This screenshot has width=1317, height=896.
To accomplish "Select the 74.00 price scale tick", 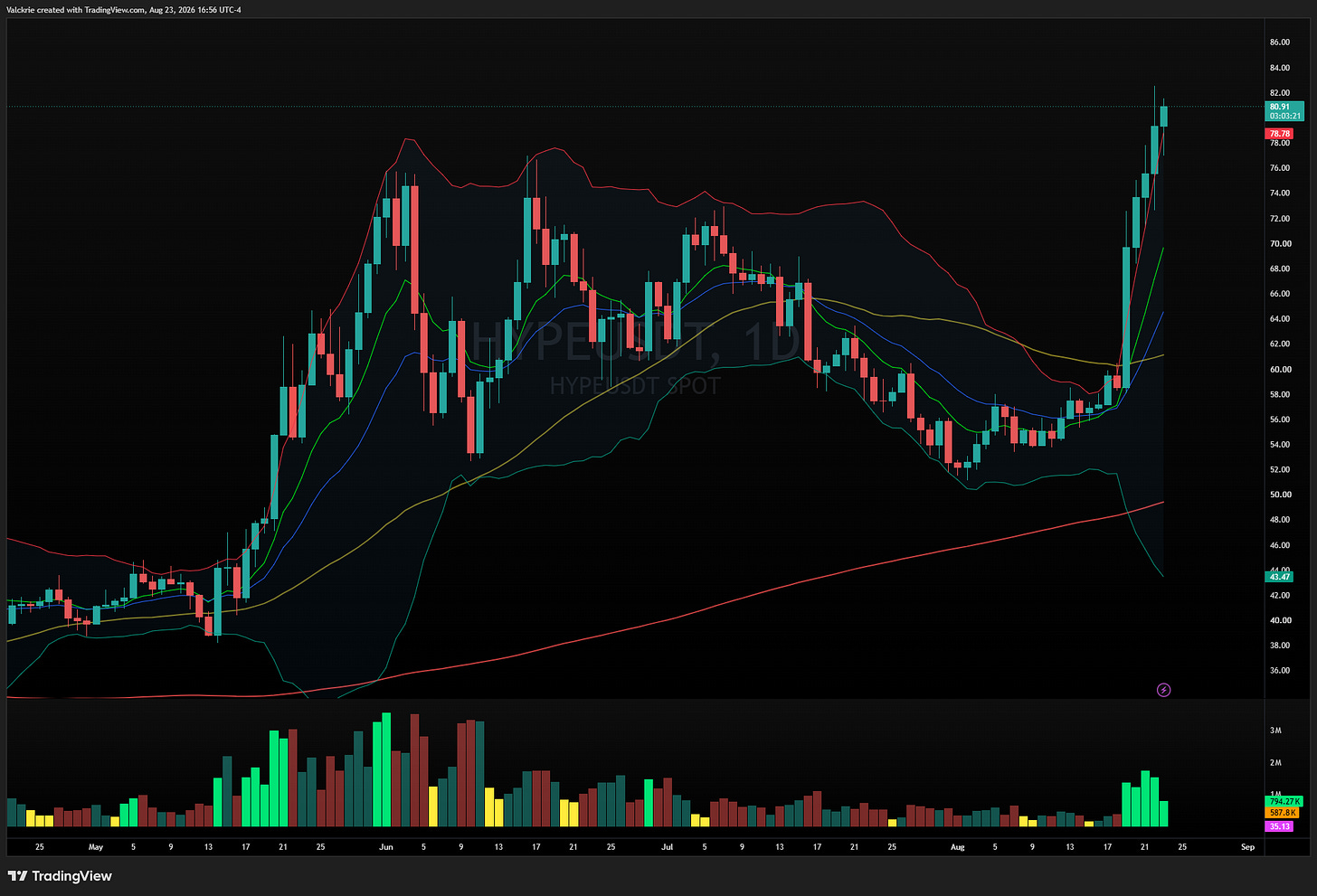I will pos(1280,193).
